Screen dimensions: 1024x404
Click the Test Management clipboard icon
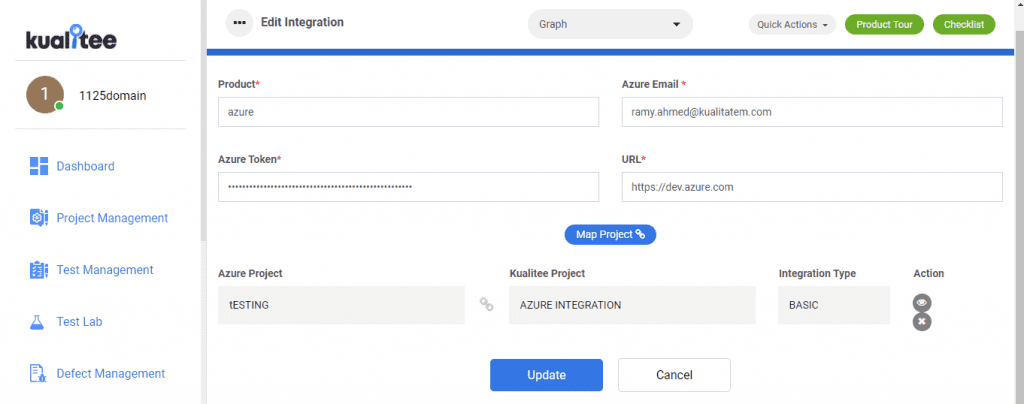click(39, 270)
